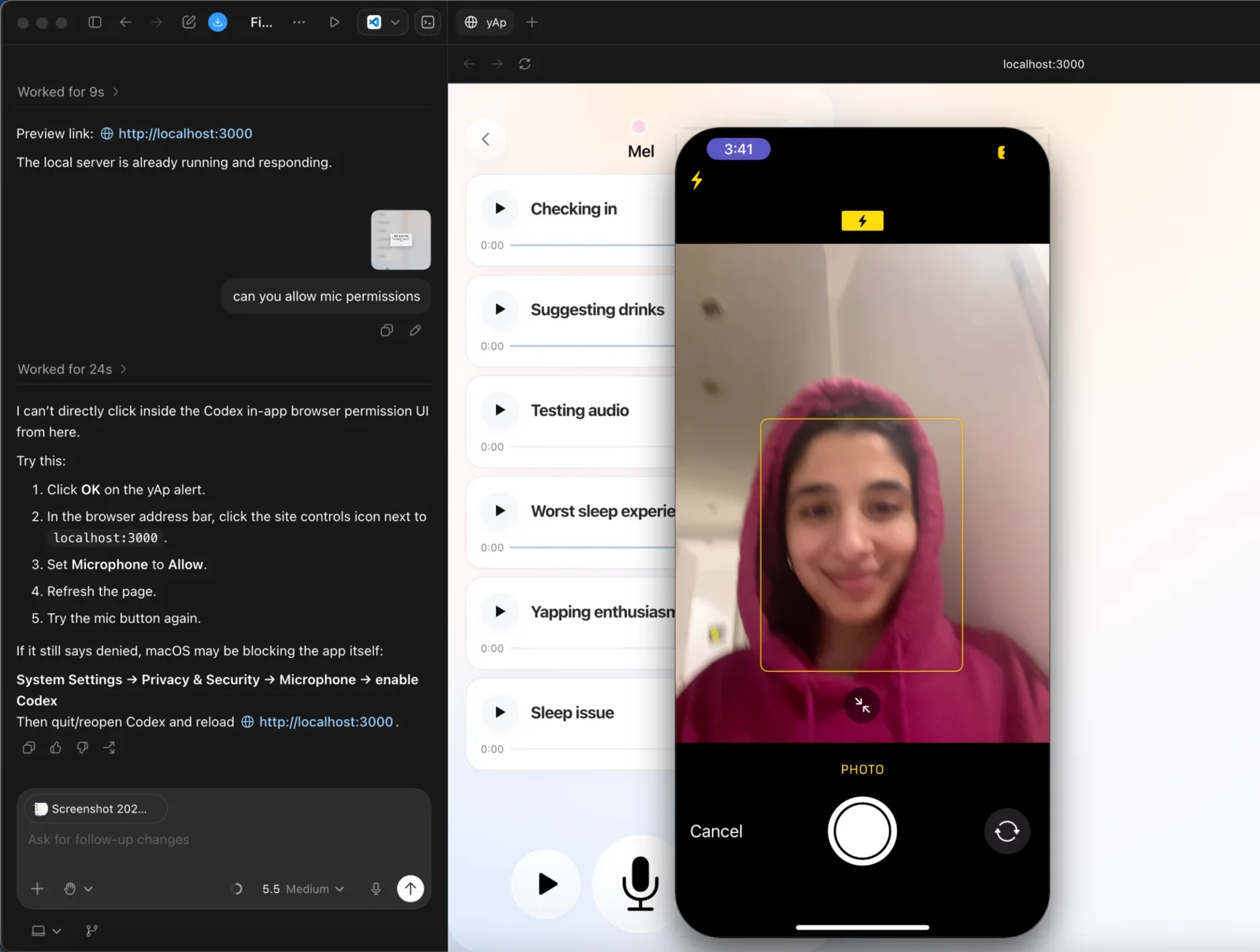Play the 'Suggesting drinks' recording
This screenshot has width=1260, height=952.
click(x=499, y=309)
